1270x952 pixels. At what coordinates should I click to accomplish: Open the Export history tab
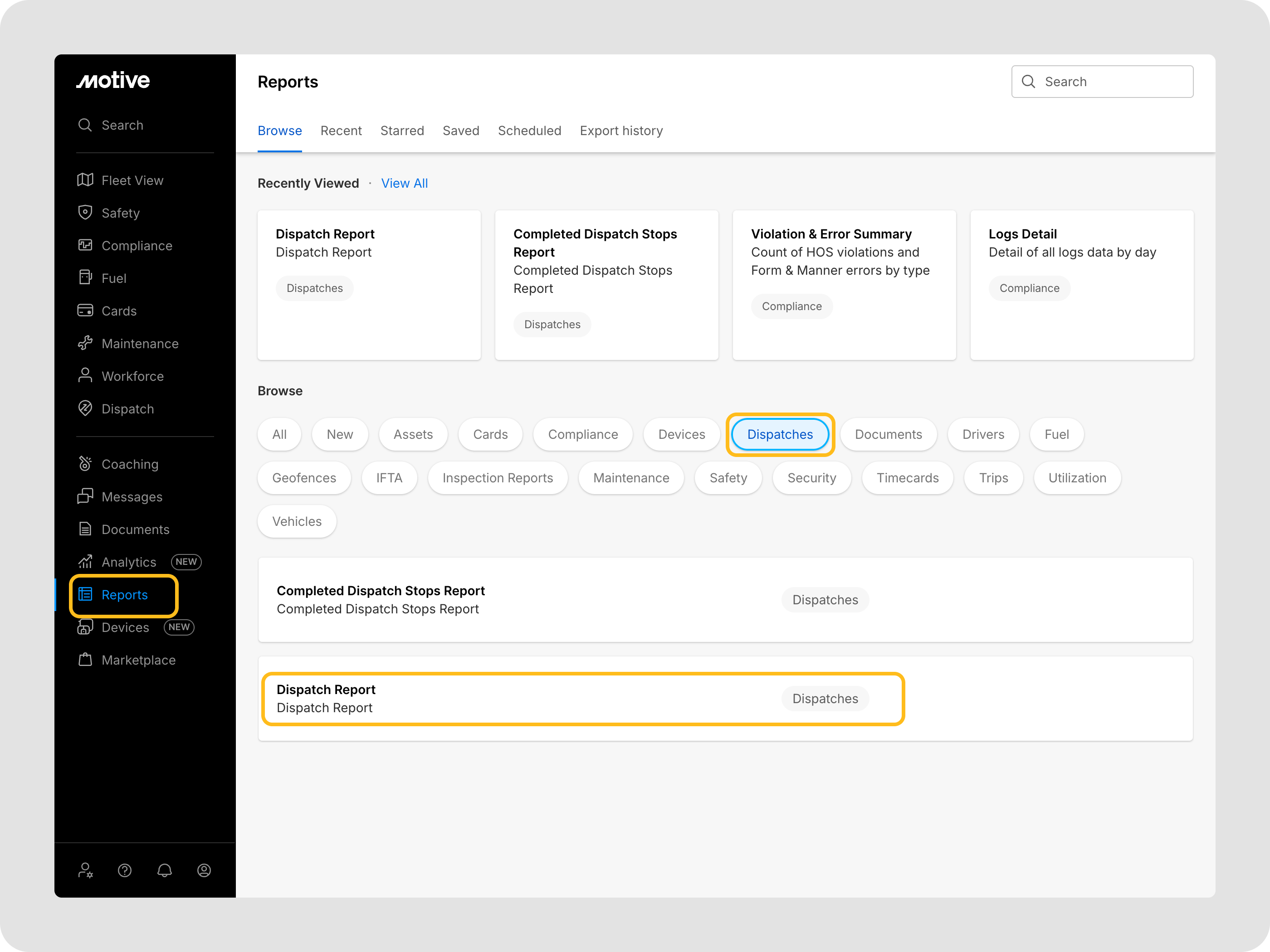(x=620, y=131)
